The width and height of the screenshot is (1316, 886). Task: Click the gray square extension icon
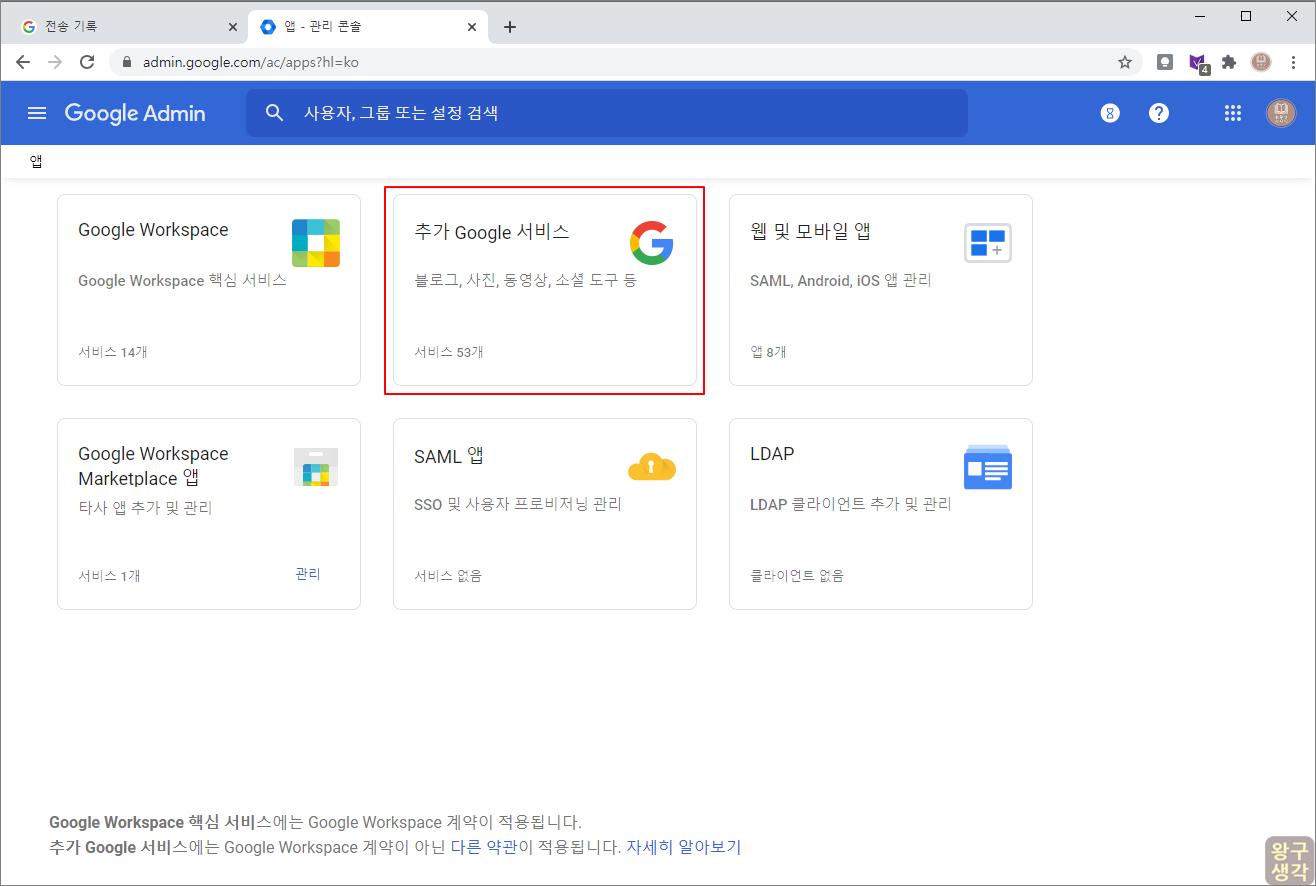pos(1165,62)
